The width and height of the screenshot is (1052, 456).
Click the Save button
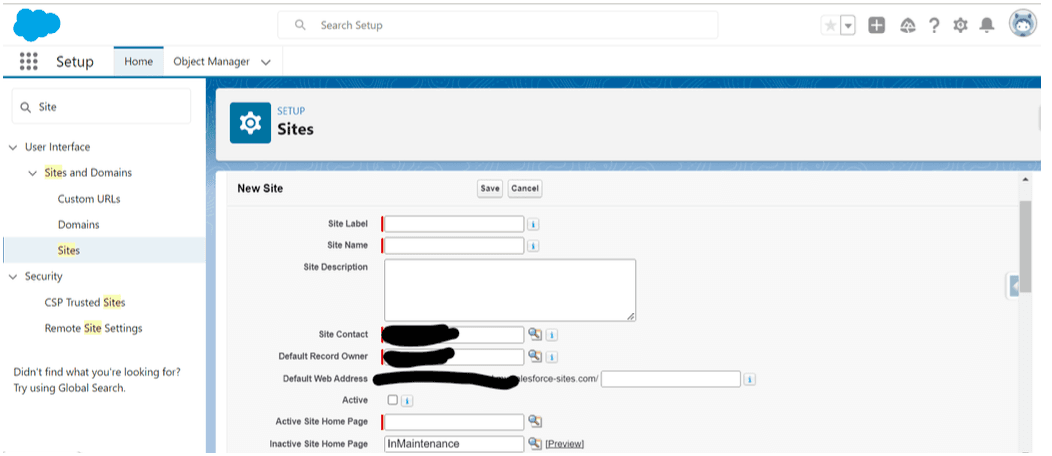click(x=489, y=188)
